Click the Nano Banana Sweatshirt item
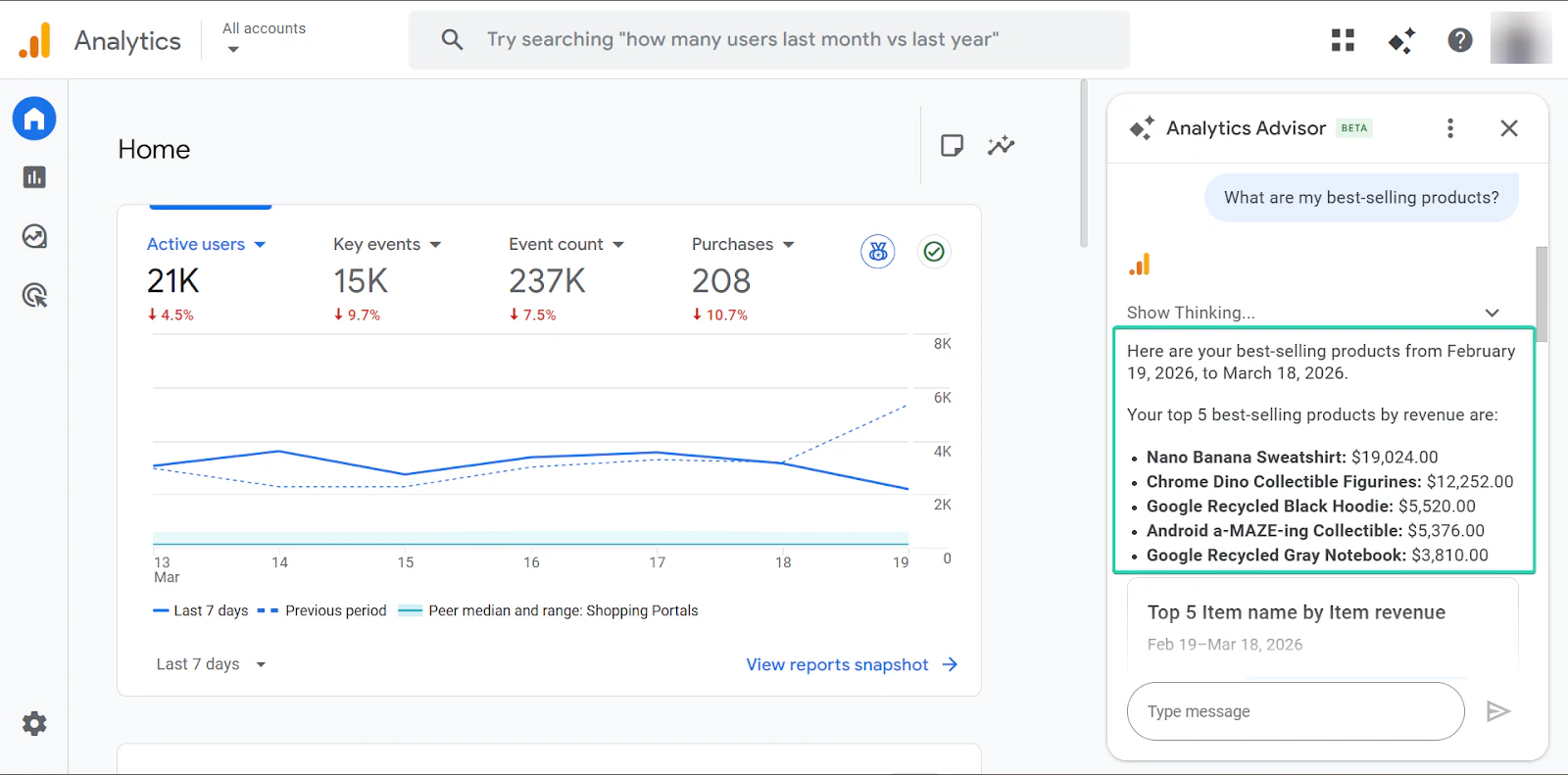 click(1292, 458)
